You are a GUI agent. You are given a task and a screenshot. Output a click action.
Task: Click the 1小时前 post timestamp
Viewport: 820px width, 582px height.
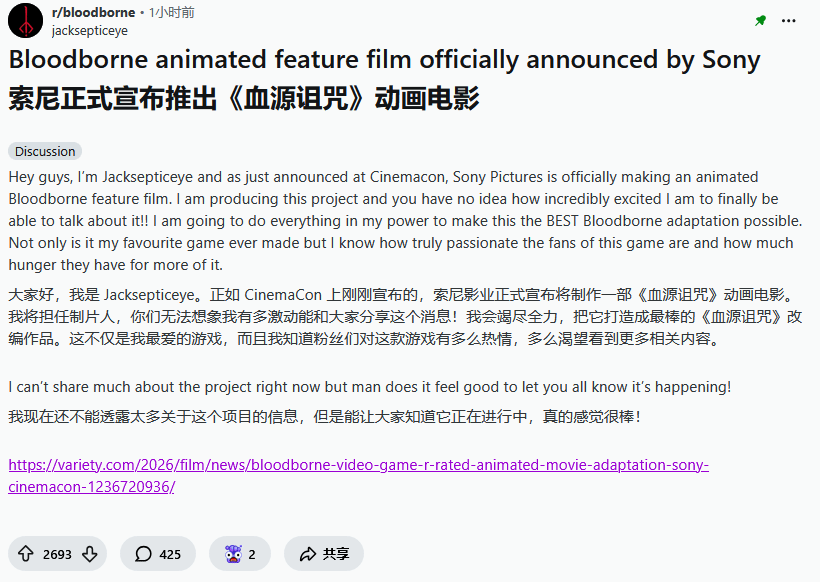[x=172, y=13]
